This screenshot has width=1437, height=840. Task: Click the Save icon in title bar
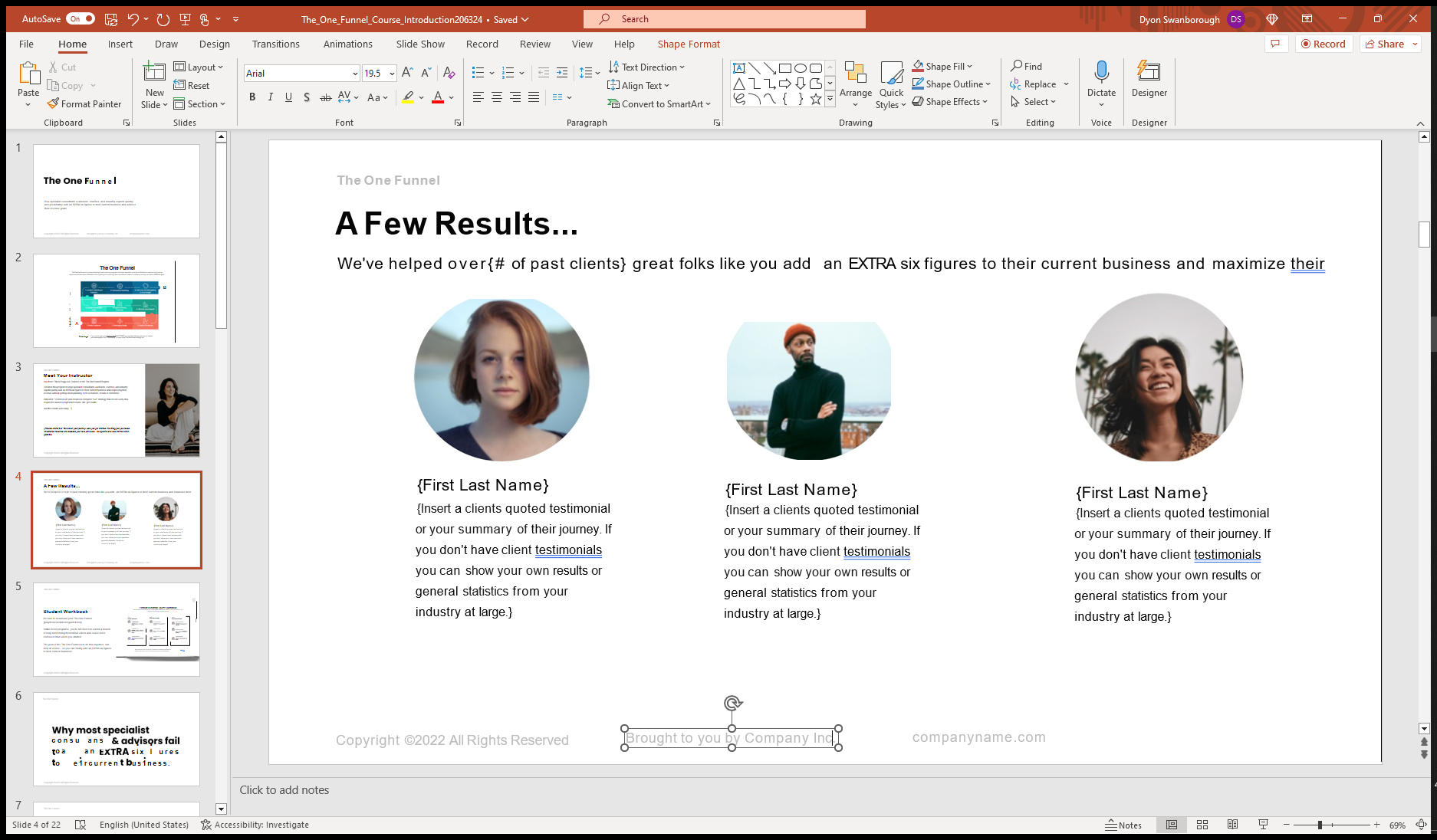[x=111, y=19]
